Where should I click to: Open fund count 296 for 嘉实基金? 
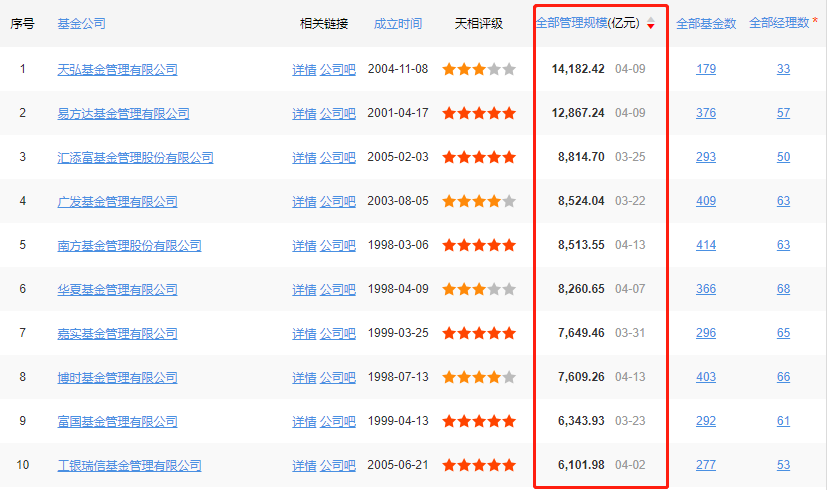[706, 333]
